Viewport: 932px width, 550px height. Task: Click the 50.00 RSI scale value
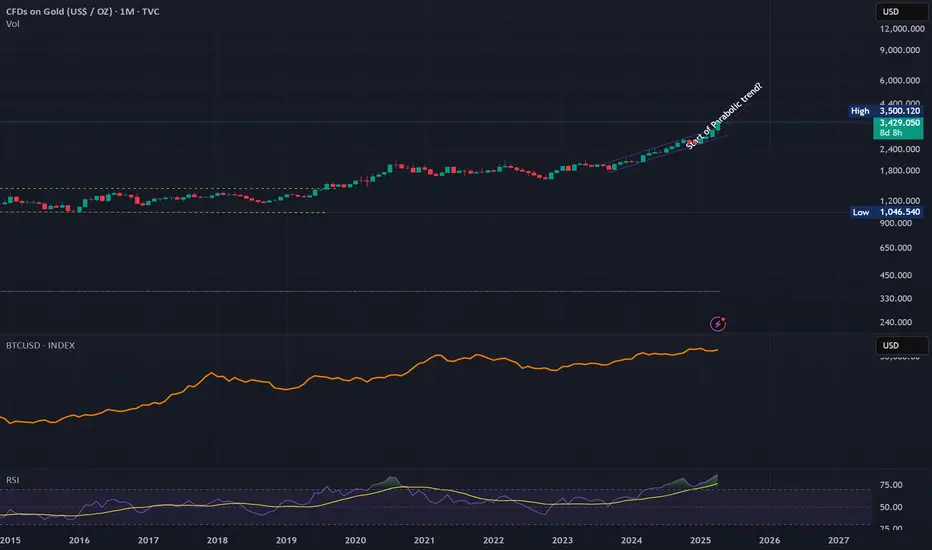point(891,507)
